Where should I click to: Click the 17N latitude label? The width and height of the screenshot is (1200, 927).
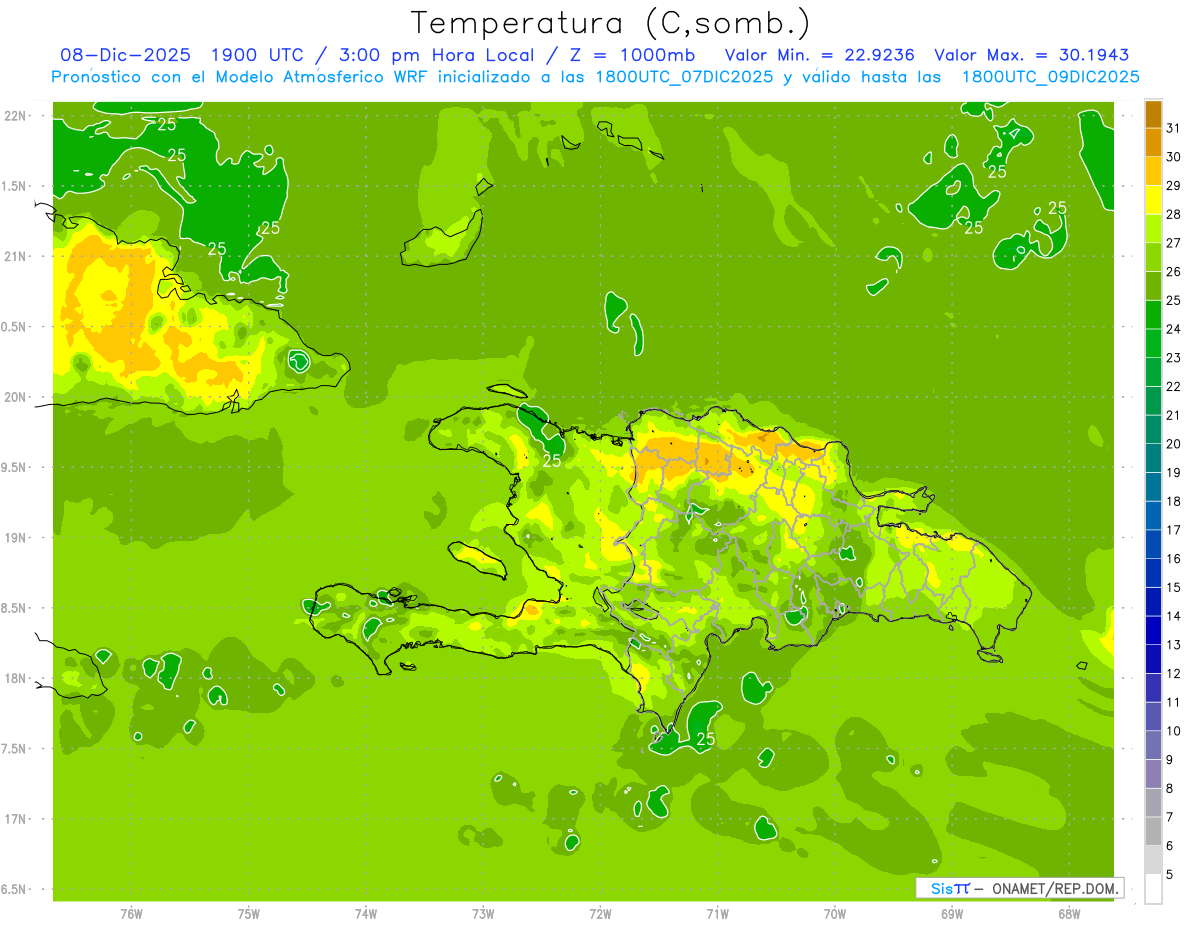coord(17,819)
